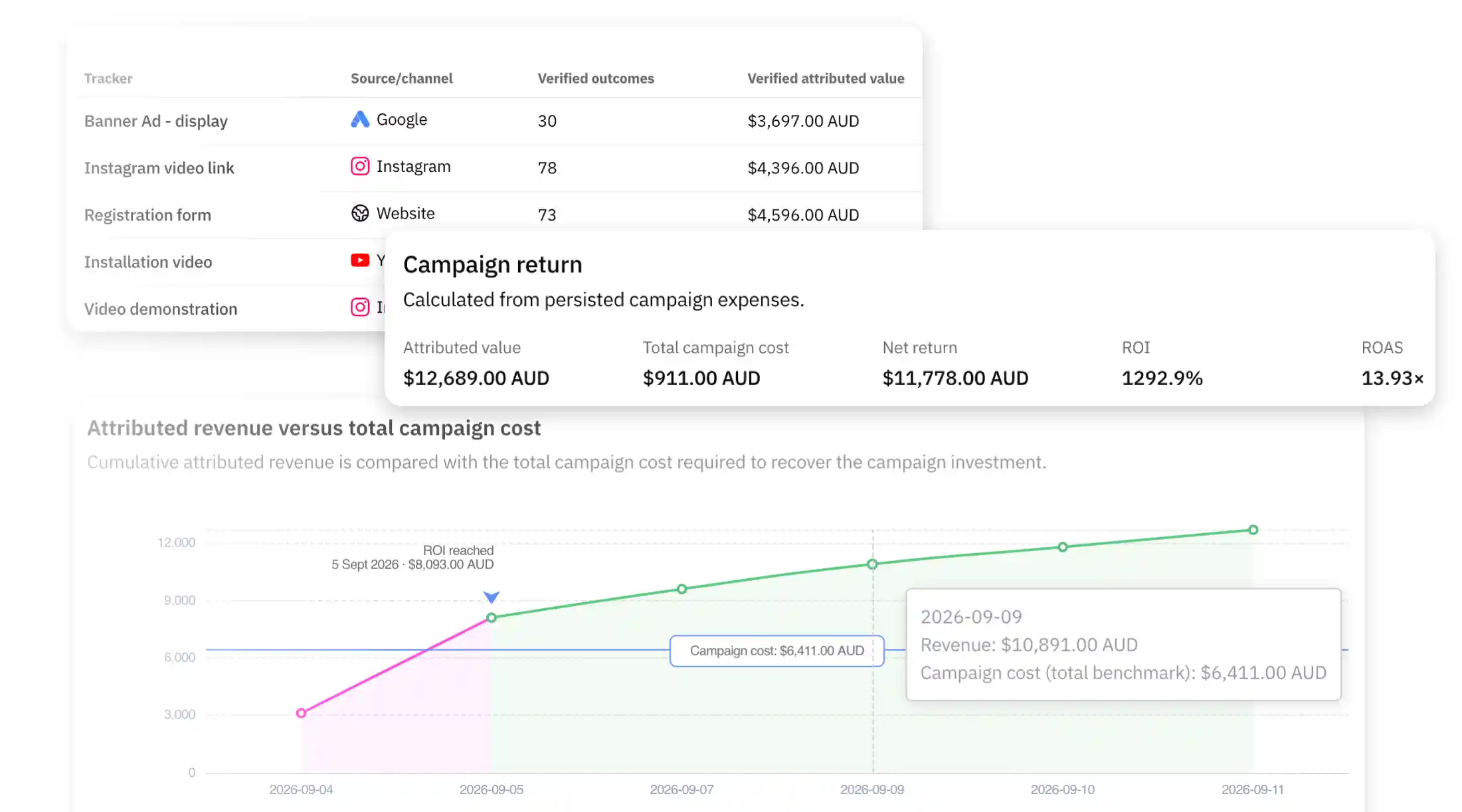Click the Source/channel column header
Viewport: 1462px width, 812px height.
[x=401, y=78]
